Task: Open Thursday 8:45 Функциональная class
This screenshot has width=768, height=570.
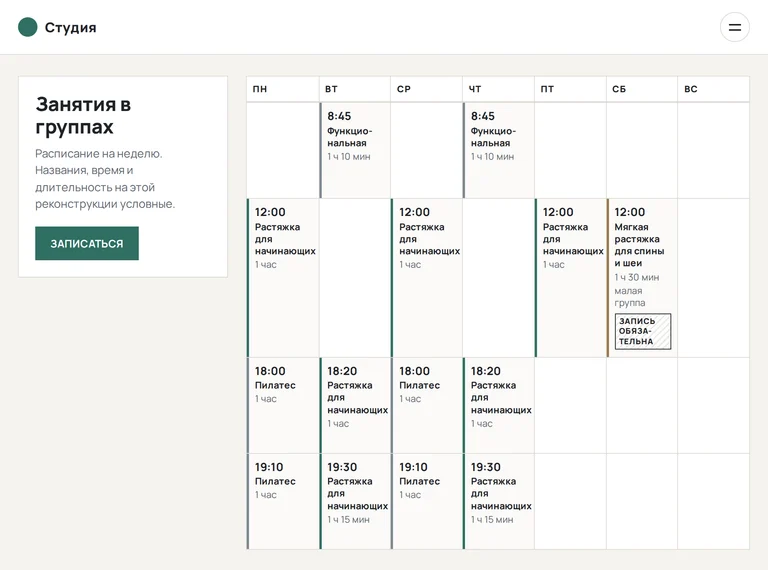Action: 498,150
